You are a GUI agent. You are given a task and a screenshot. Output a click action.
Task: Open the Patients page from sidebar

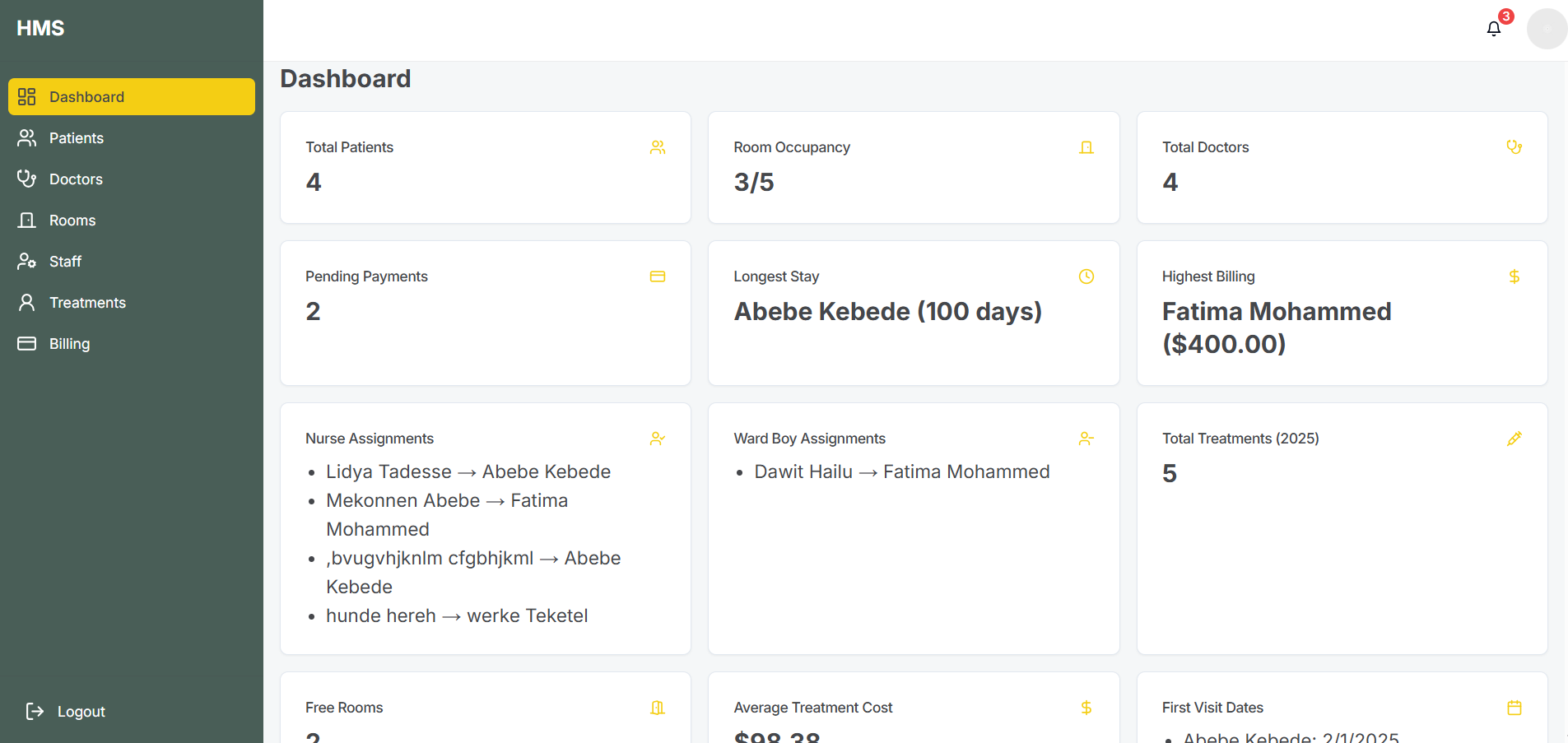tap(76, 138)
